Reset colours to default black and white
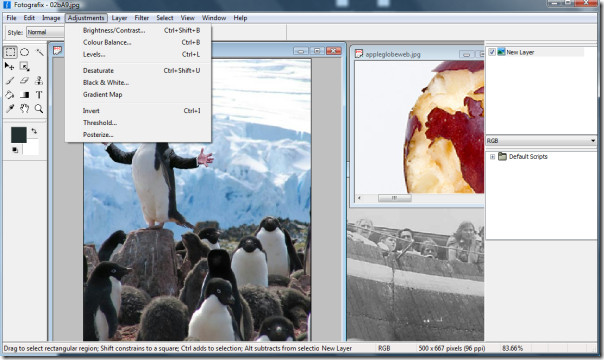This screenshot has width=604, height=360. pos(15,150)
